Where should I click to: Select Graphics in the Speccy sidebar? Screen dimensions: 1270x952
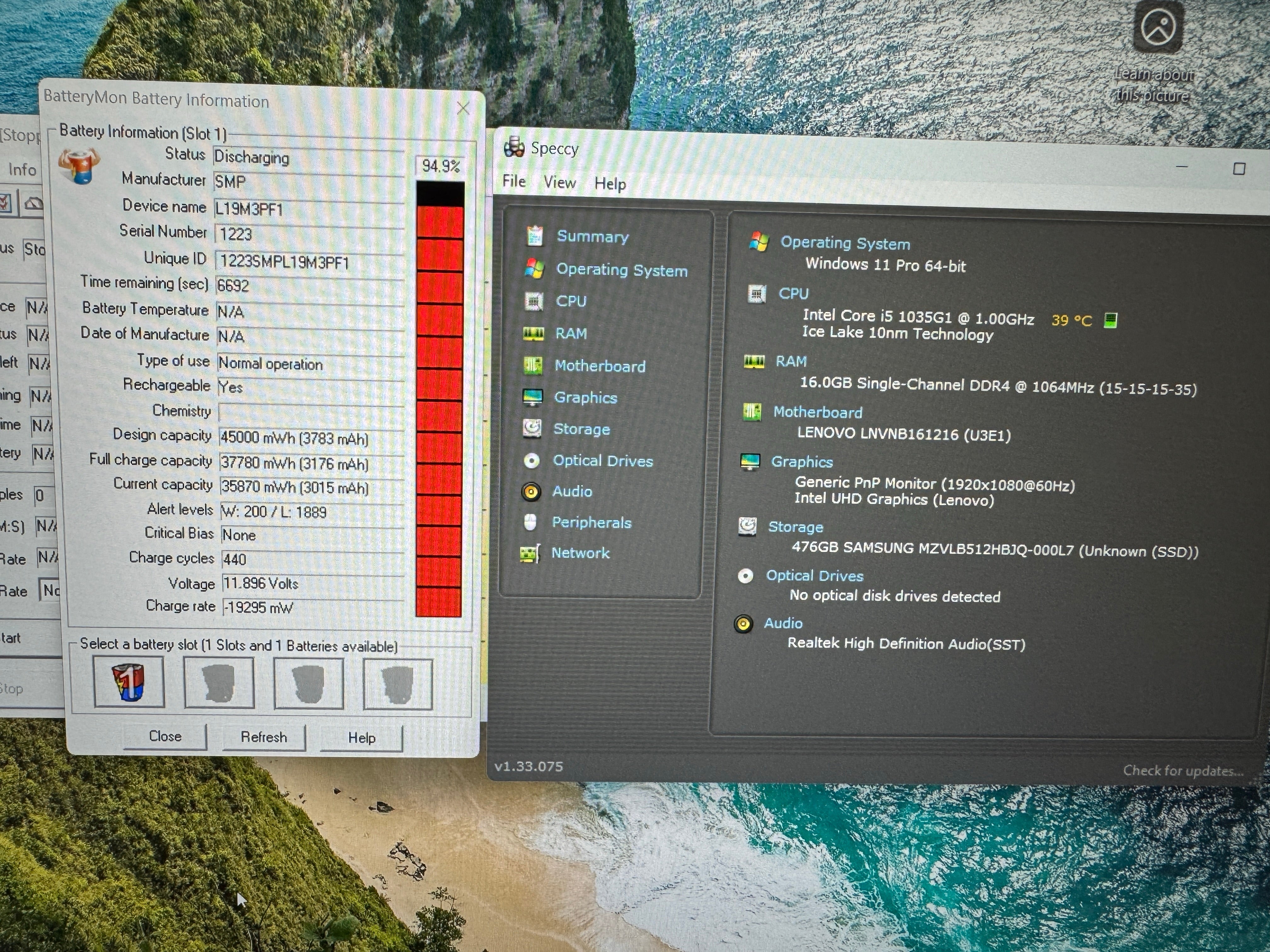586,398
